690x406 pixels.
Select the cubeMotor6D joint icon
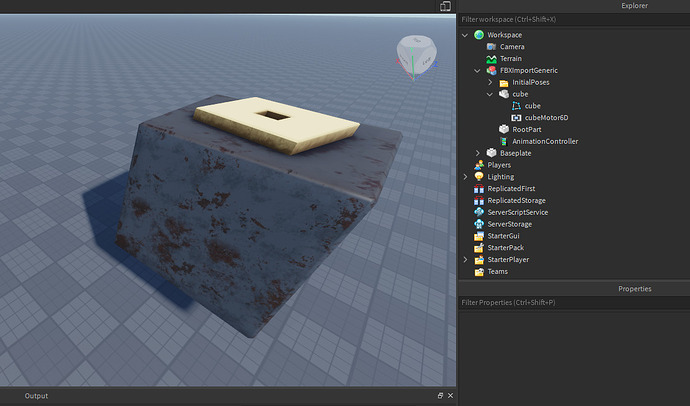coord(516,118)
